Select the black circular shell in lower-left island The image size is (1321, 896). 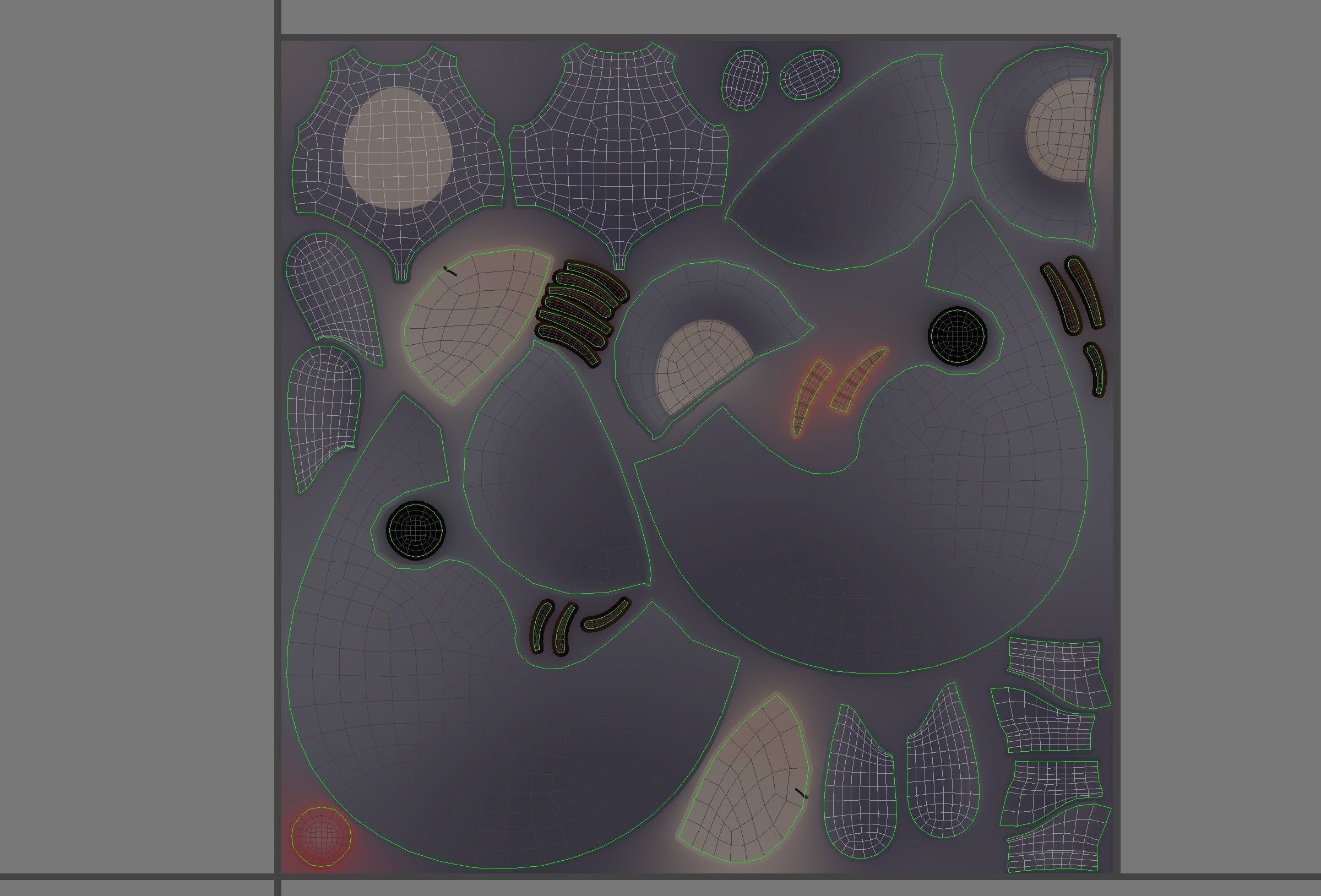point(416,530)
